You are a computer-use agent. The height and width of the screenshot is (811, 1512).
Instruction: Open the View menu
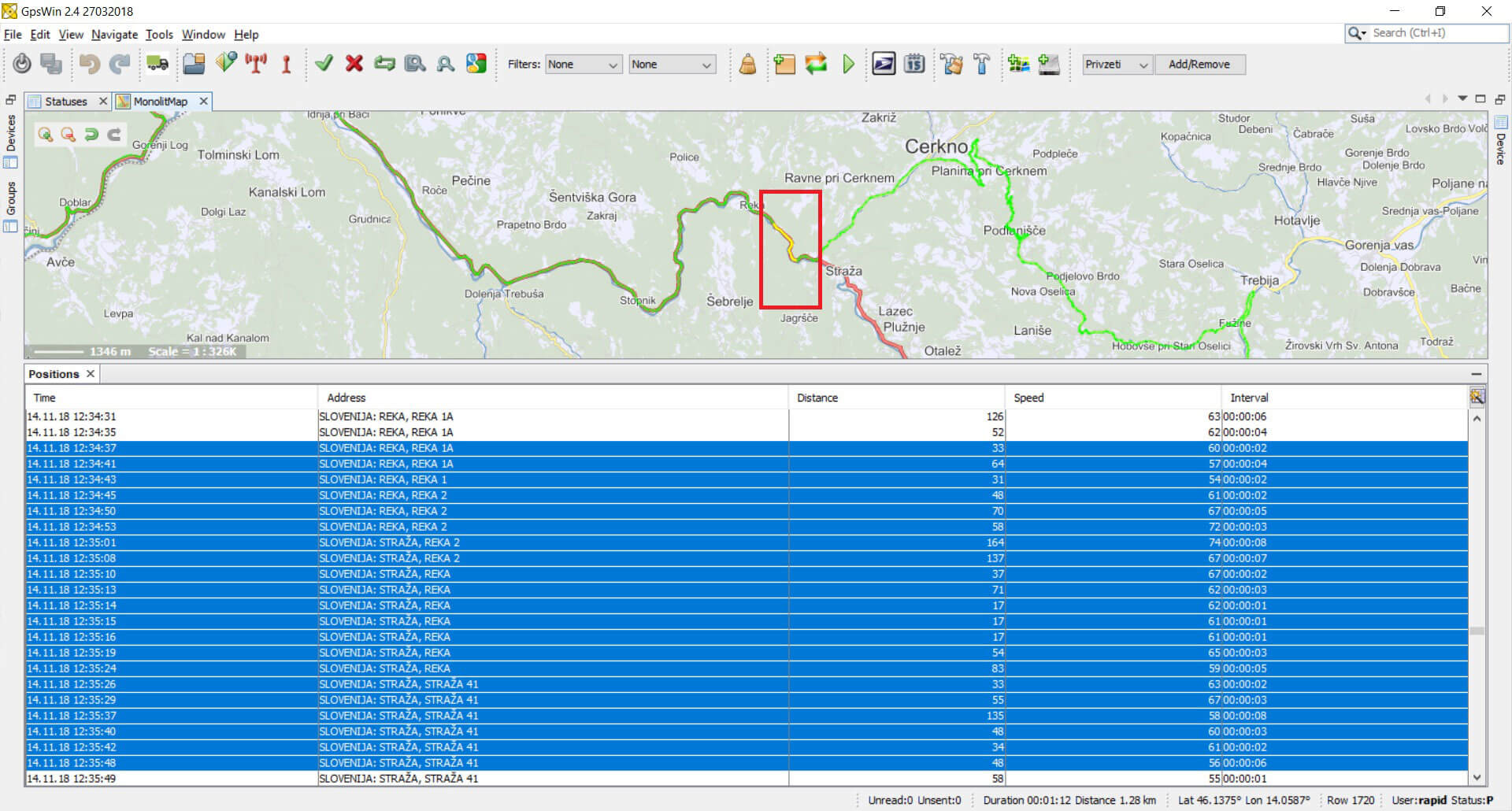click(71, 35)
